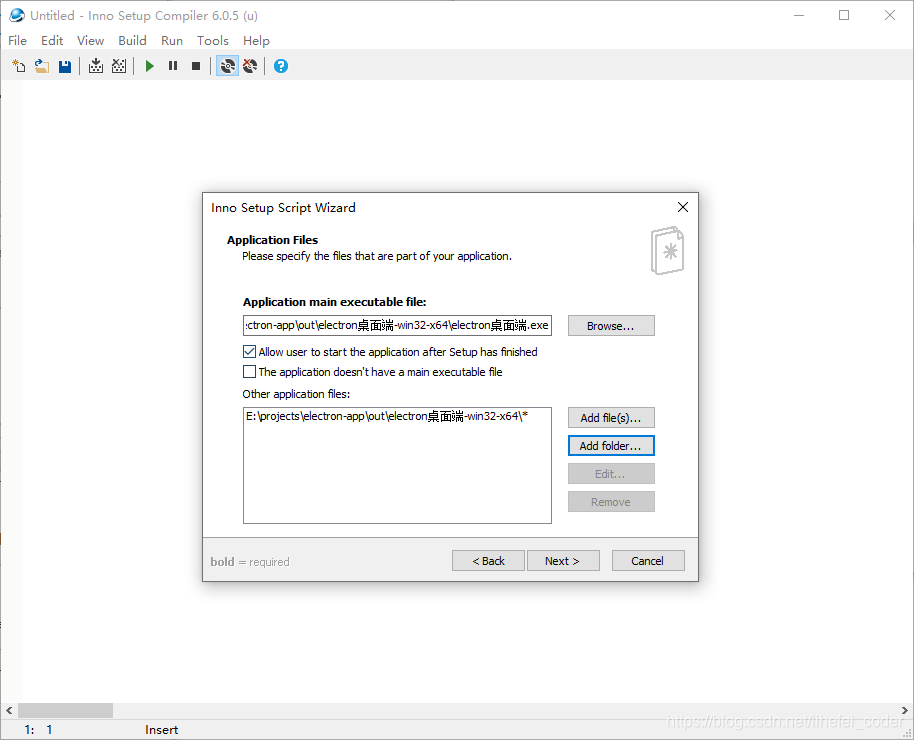
Task: Click the line:column position in status bar
Action: pos(38,730)
